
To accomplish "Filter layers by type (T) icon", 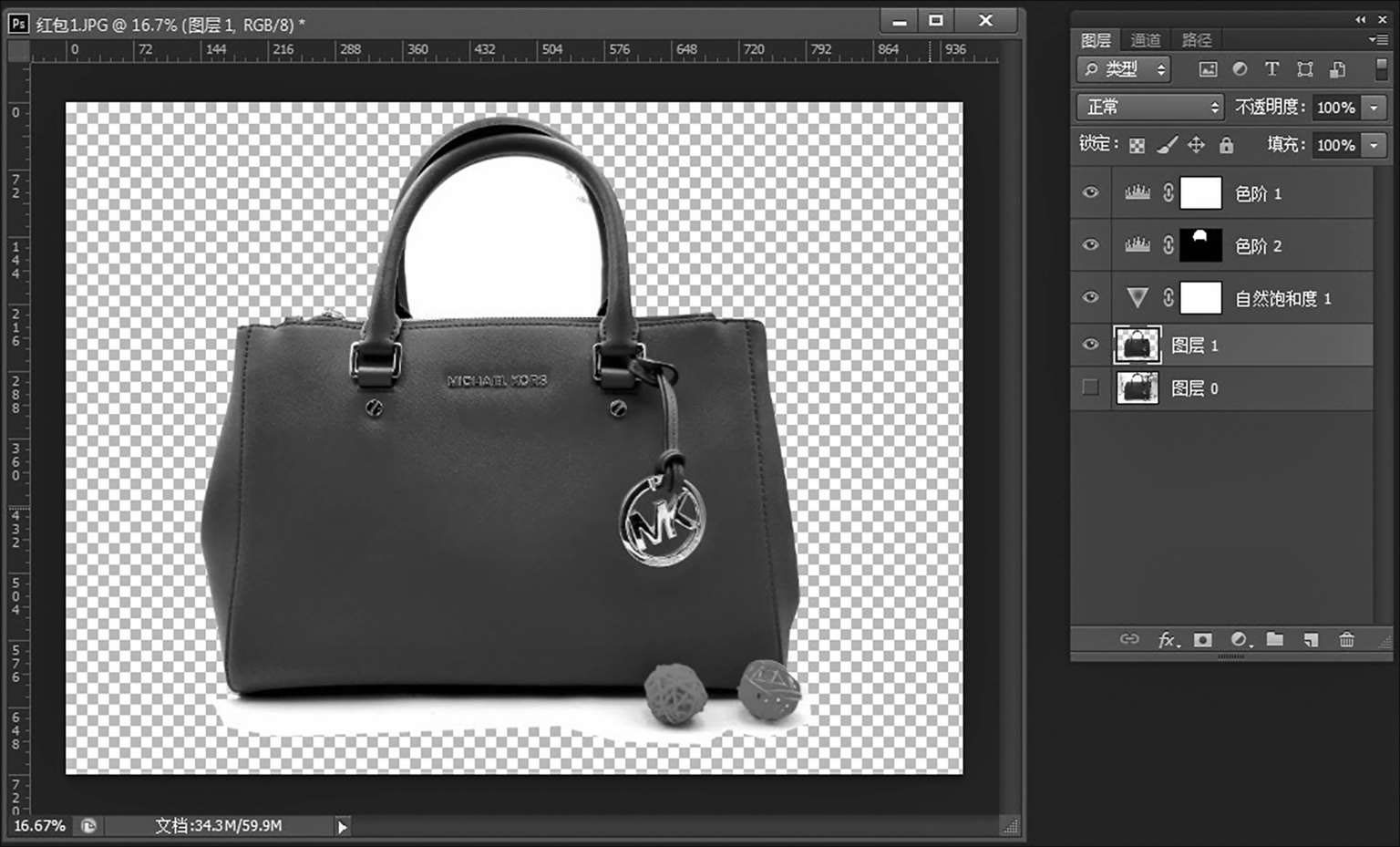I will (1271, 69).
